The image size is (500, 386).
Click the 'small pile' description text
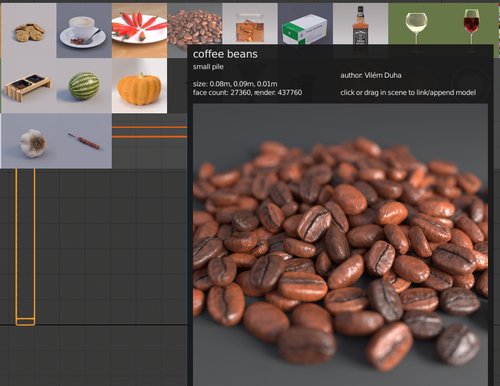(208, 67)
